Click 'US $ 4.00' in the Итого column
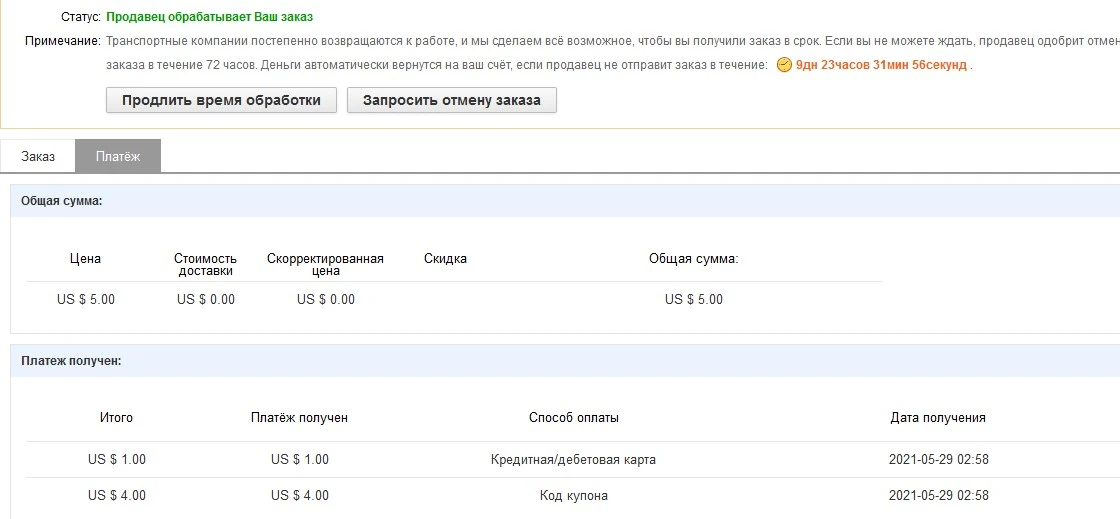 (x=116, y=495)
